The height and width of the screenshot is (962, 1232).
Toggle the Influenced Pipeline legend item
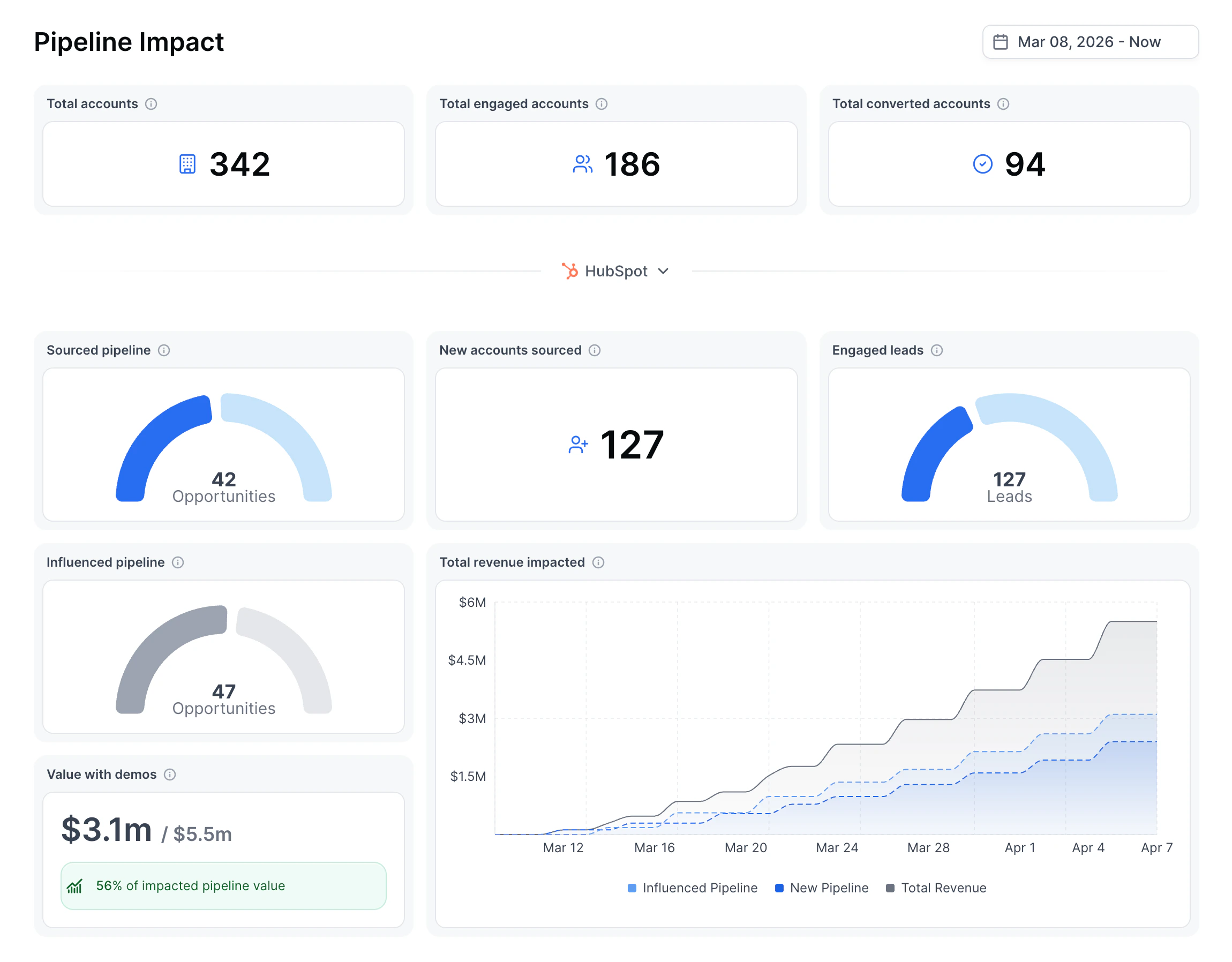coord(693,888)
